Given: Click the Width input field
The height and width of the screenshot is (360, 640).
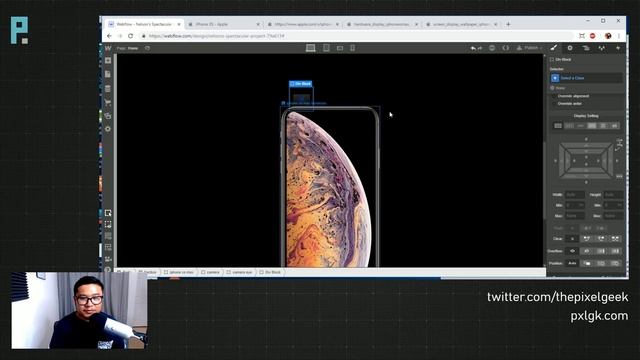Looking at the screenshot, I should tap(575, 195).
